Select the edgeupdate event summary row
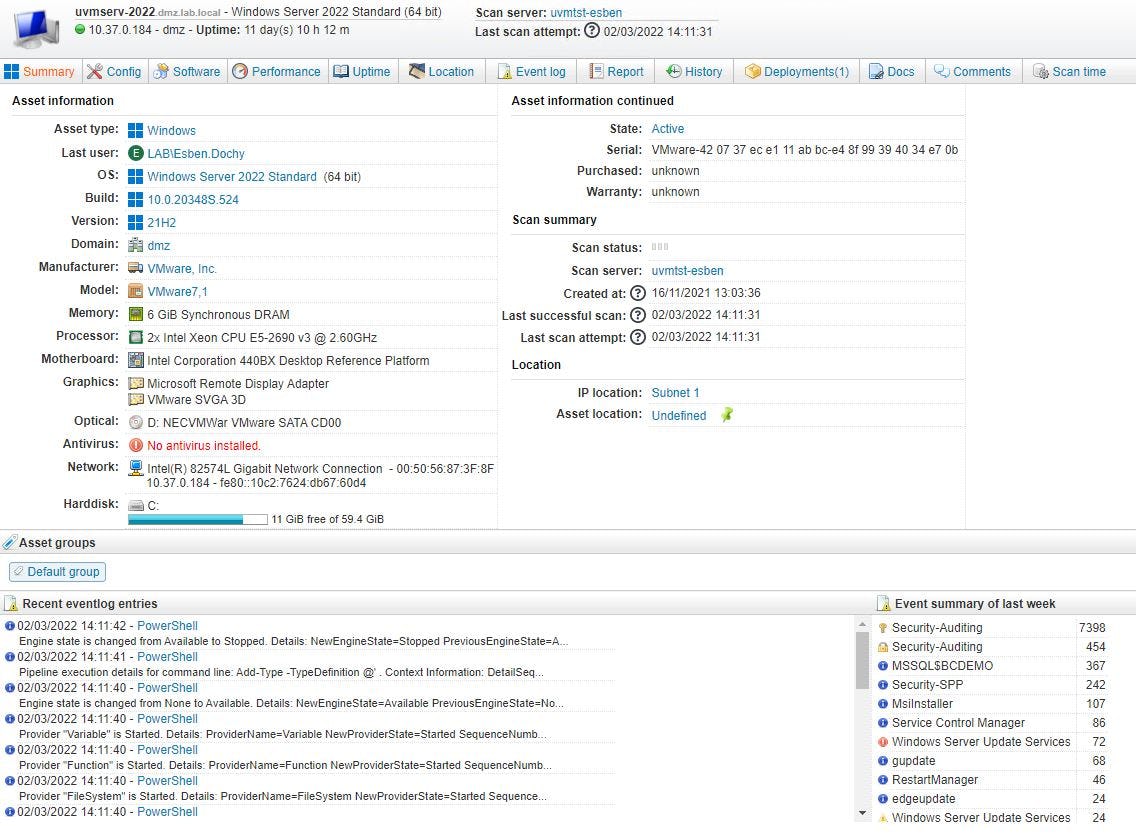The image size is (1136, 834). click(x=991, y=798)
